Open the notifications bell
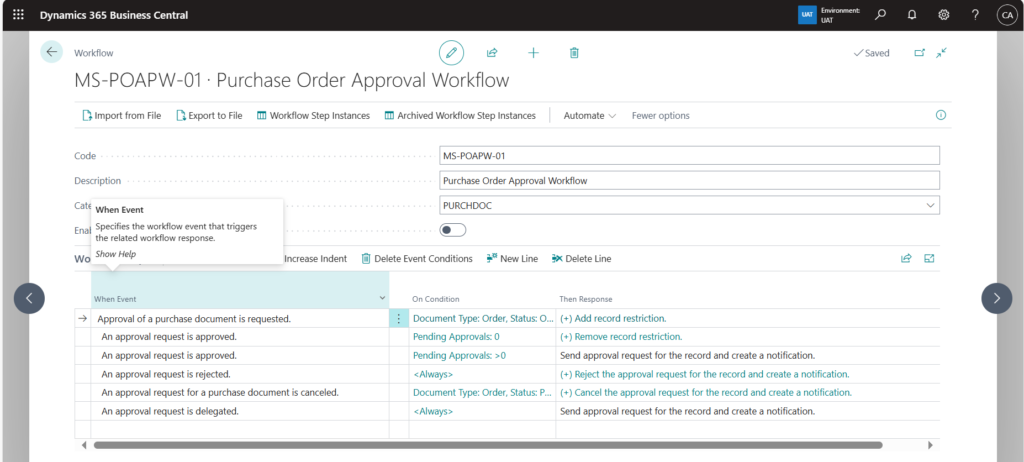1024x462 pixels. [912, 14]
